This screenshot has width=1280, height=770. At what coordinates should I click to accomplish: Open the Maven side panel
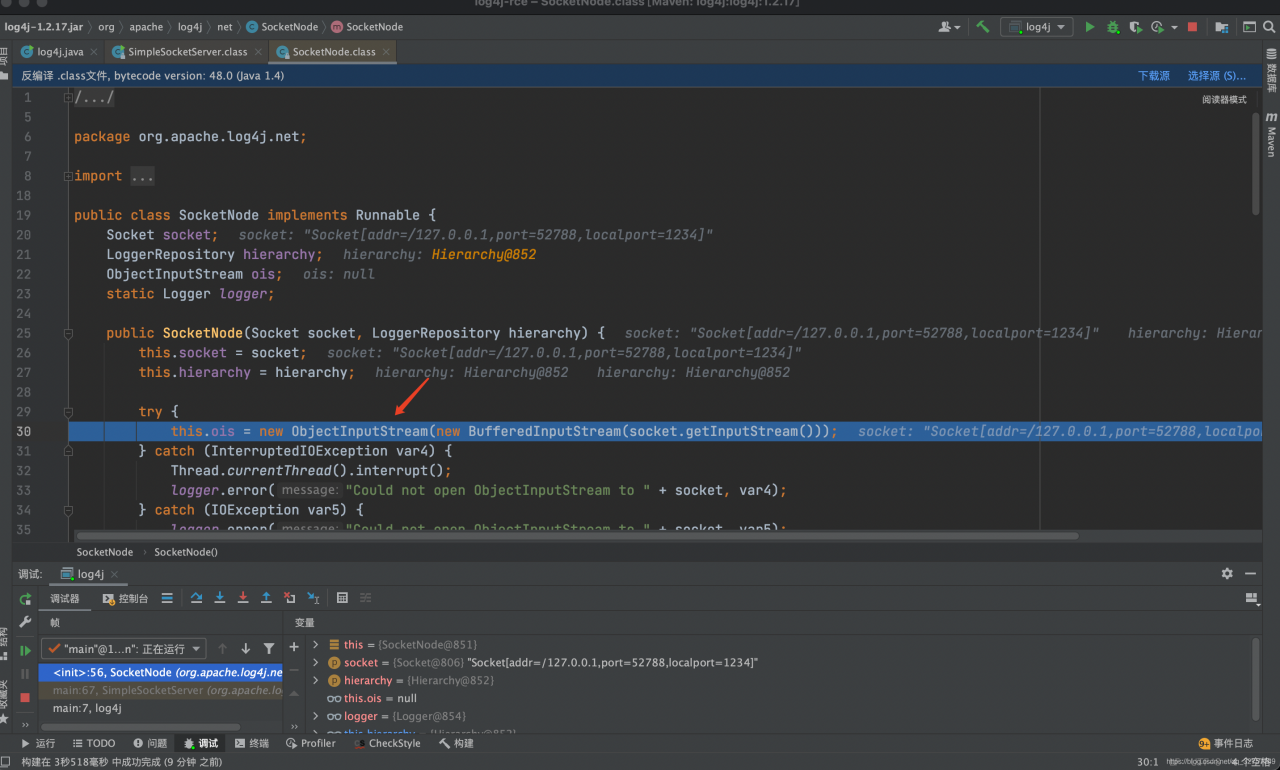click(x=1271, y=133)
